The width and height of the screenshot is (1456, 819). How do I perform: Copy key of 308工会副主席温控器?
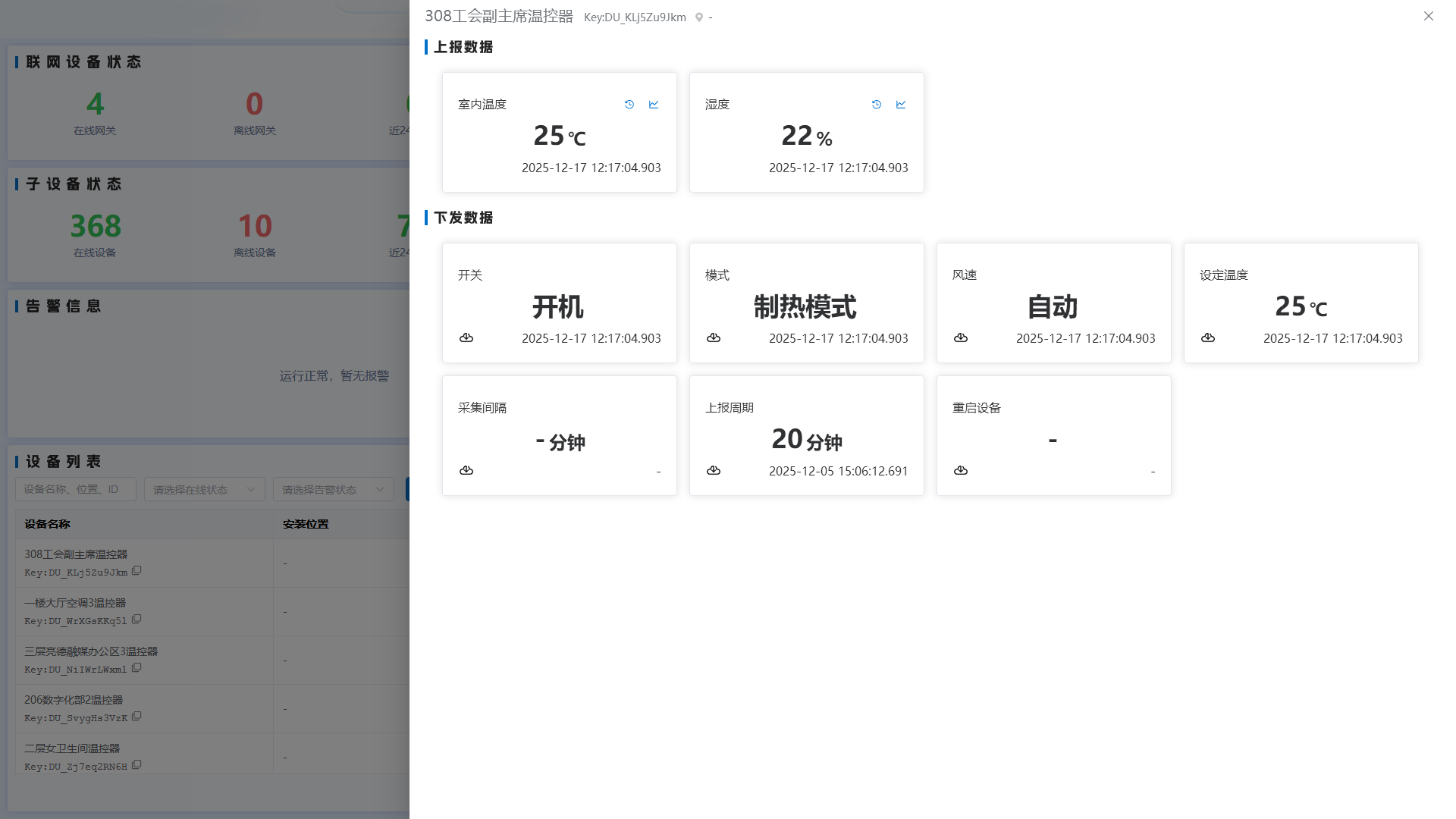(x=136, y=571)
